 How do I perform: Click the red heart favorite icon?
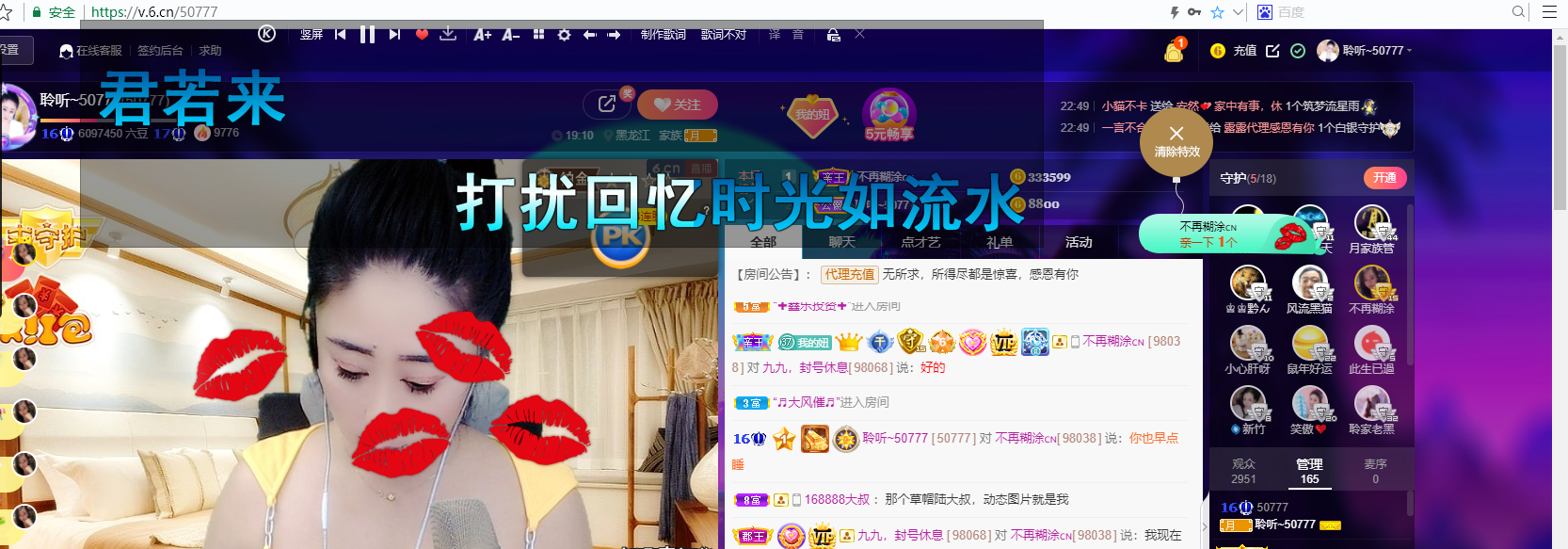(422, 35)
